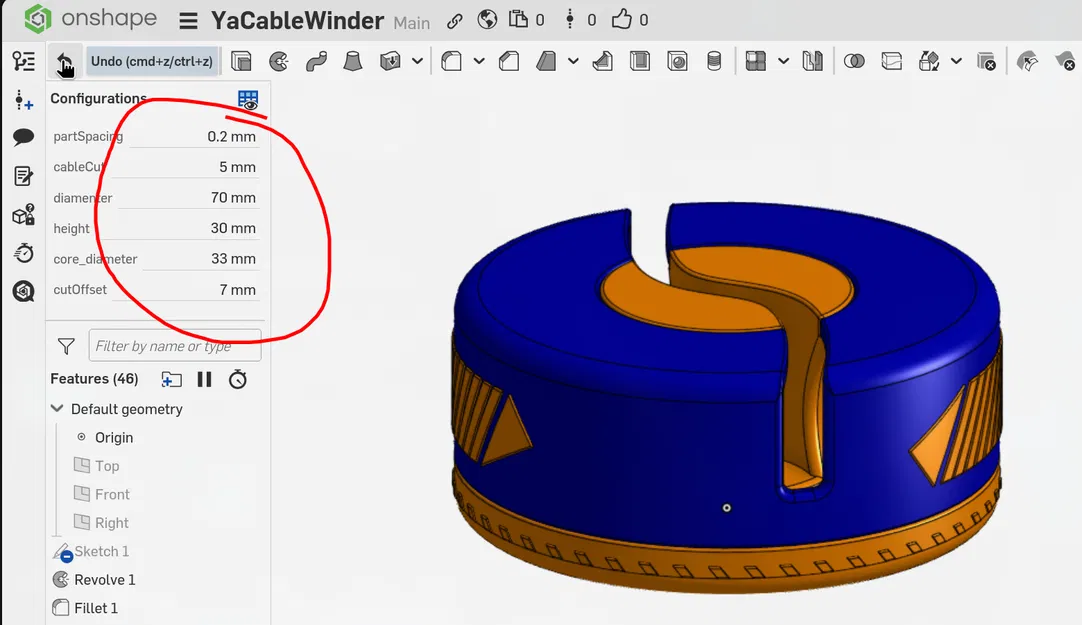1082x625 pixels.
Task: Like the document with thumbs up
Action: click(620, 19)
